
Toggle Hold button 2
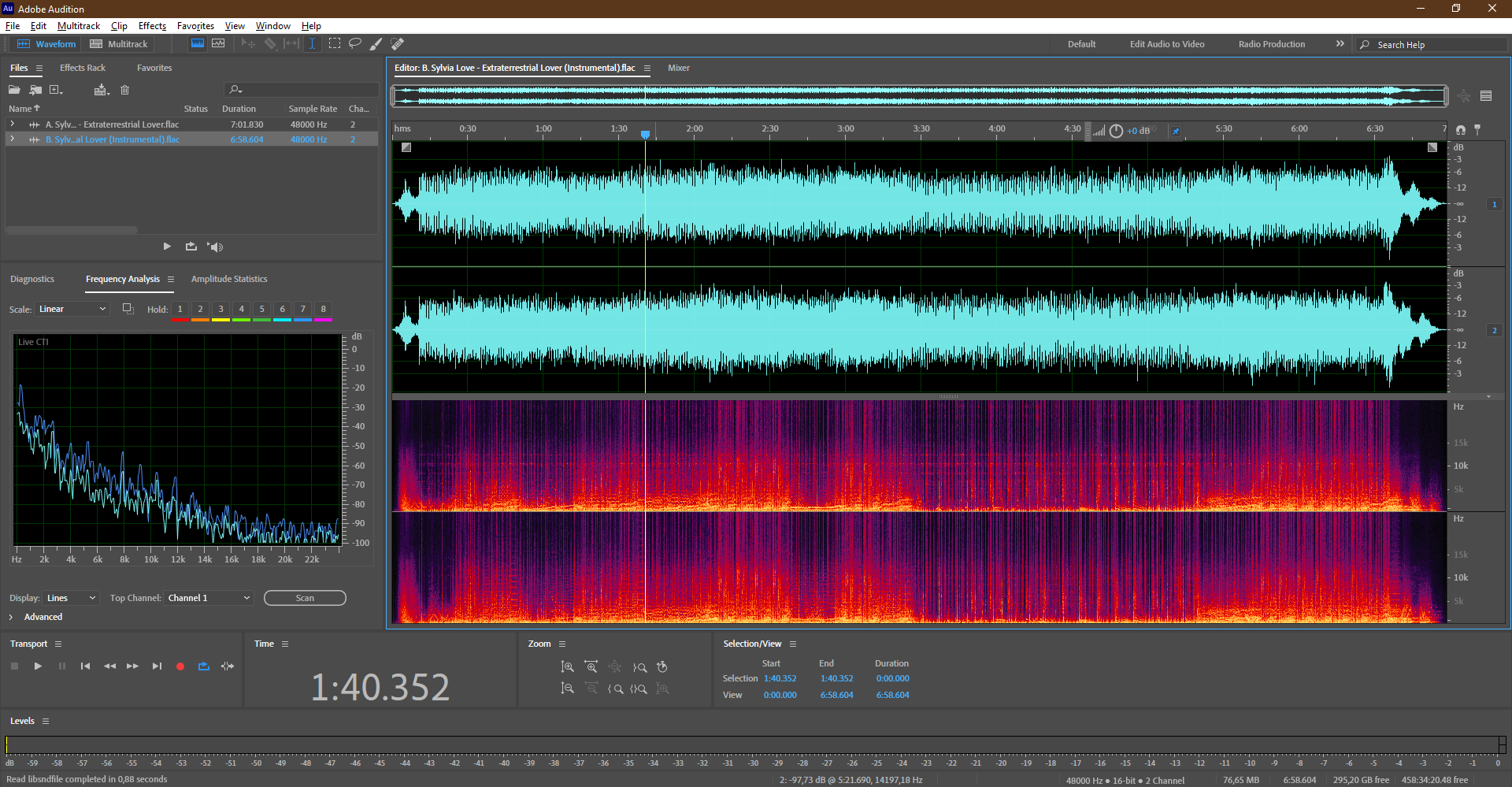200,310
